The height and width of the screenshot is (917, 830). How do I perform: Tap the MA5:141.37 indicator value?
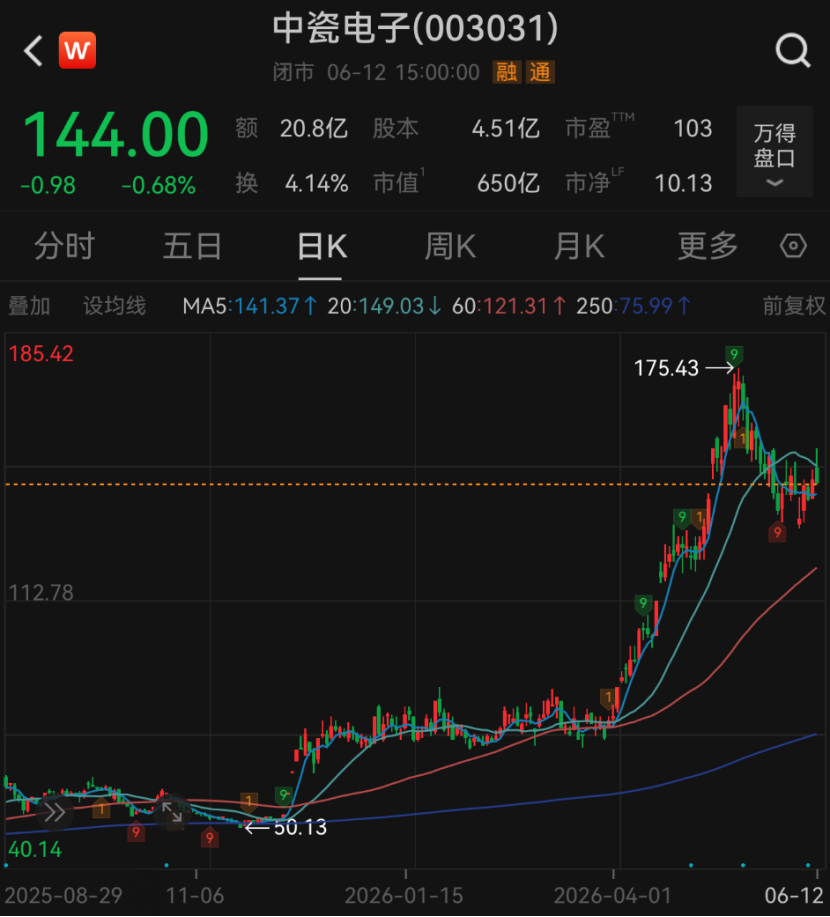click(x=250, y=306)
